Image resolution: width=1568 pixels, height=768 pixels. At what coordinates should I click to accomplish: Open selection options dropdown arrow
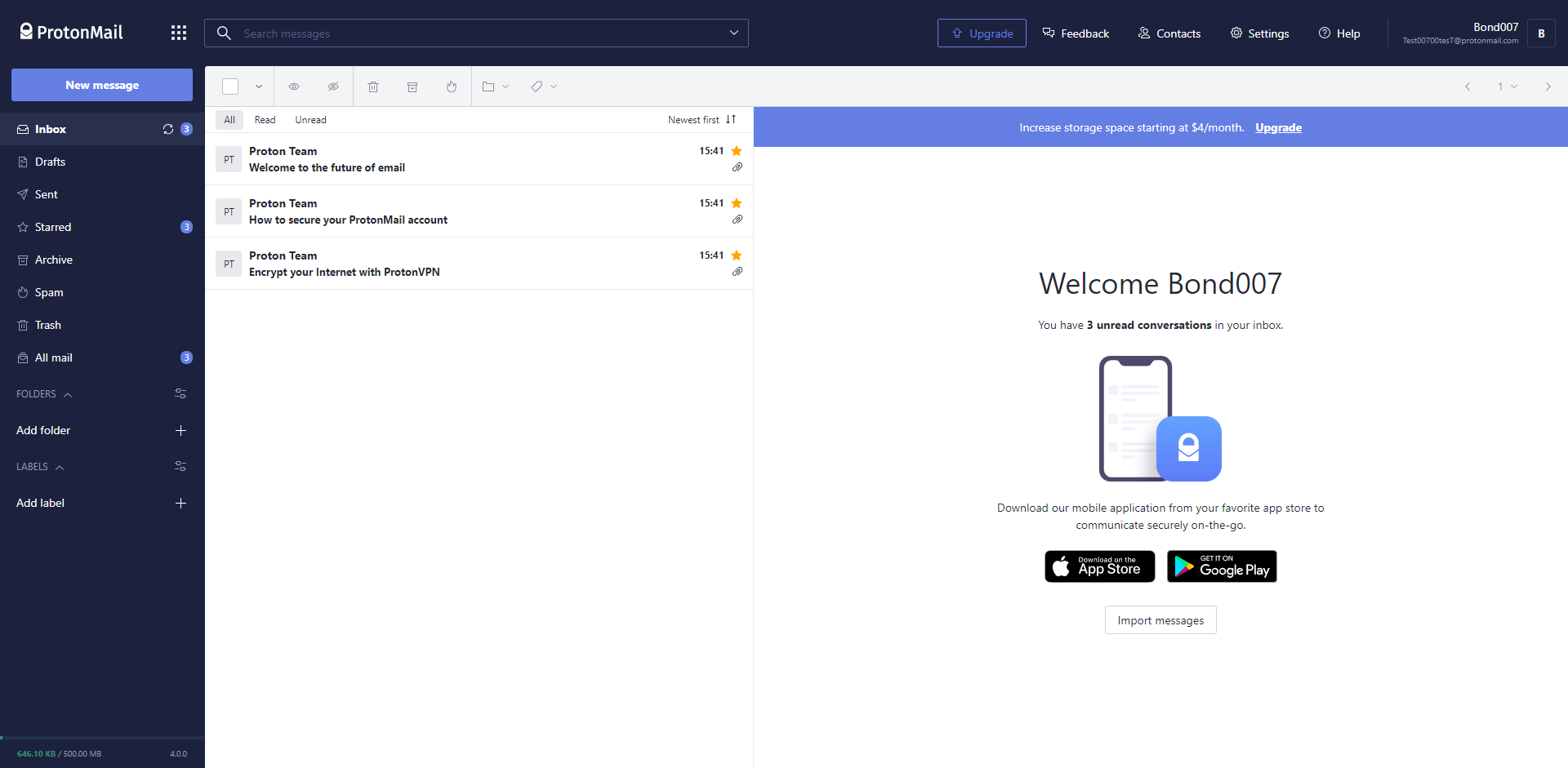pyautogui.click(x=259, y=87)
